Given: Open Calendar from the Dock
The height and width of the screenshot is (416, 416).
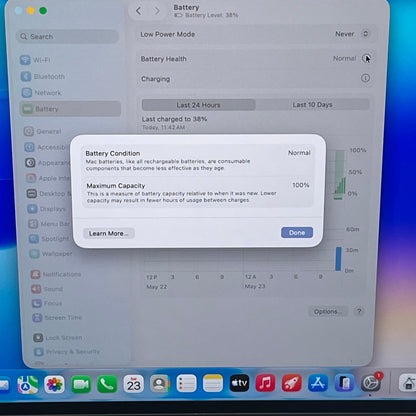Looking at the screenshot, I should point(133,384).
